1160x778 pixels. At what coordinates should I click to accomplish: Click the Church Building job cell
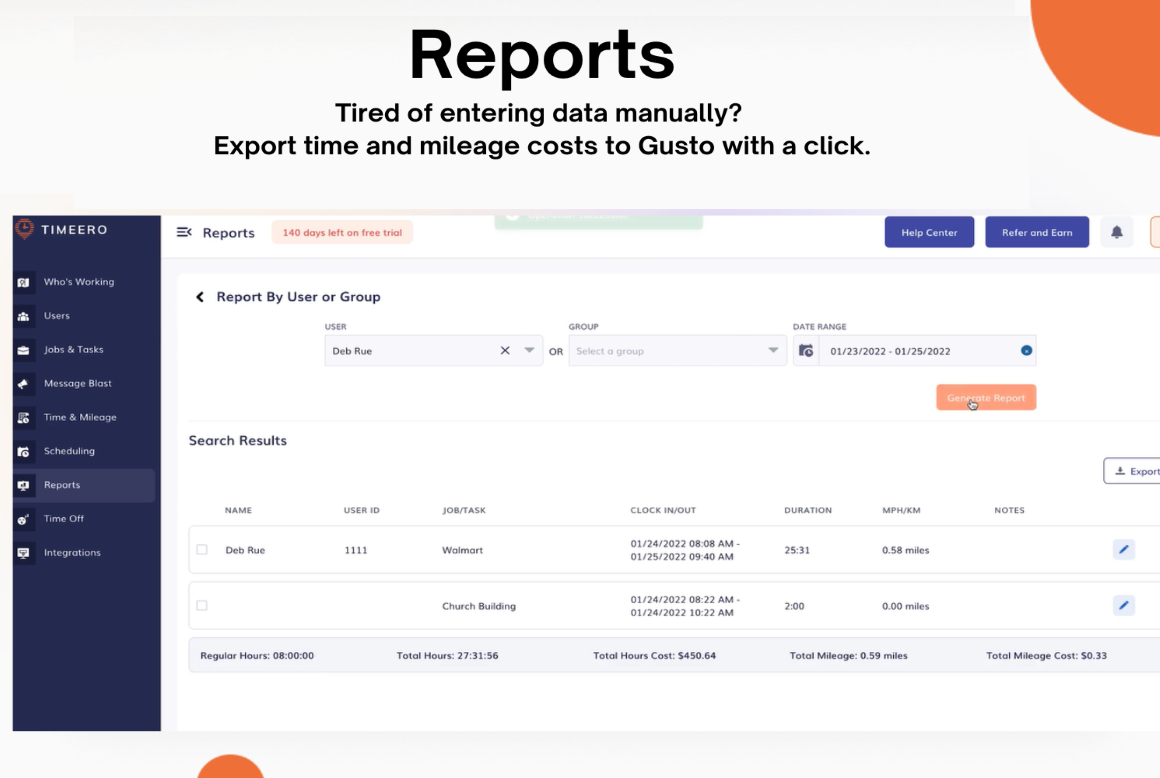pos(479,606)
